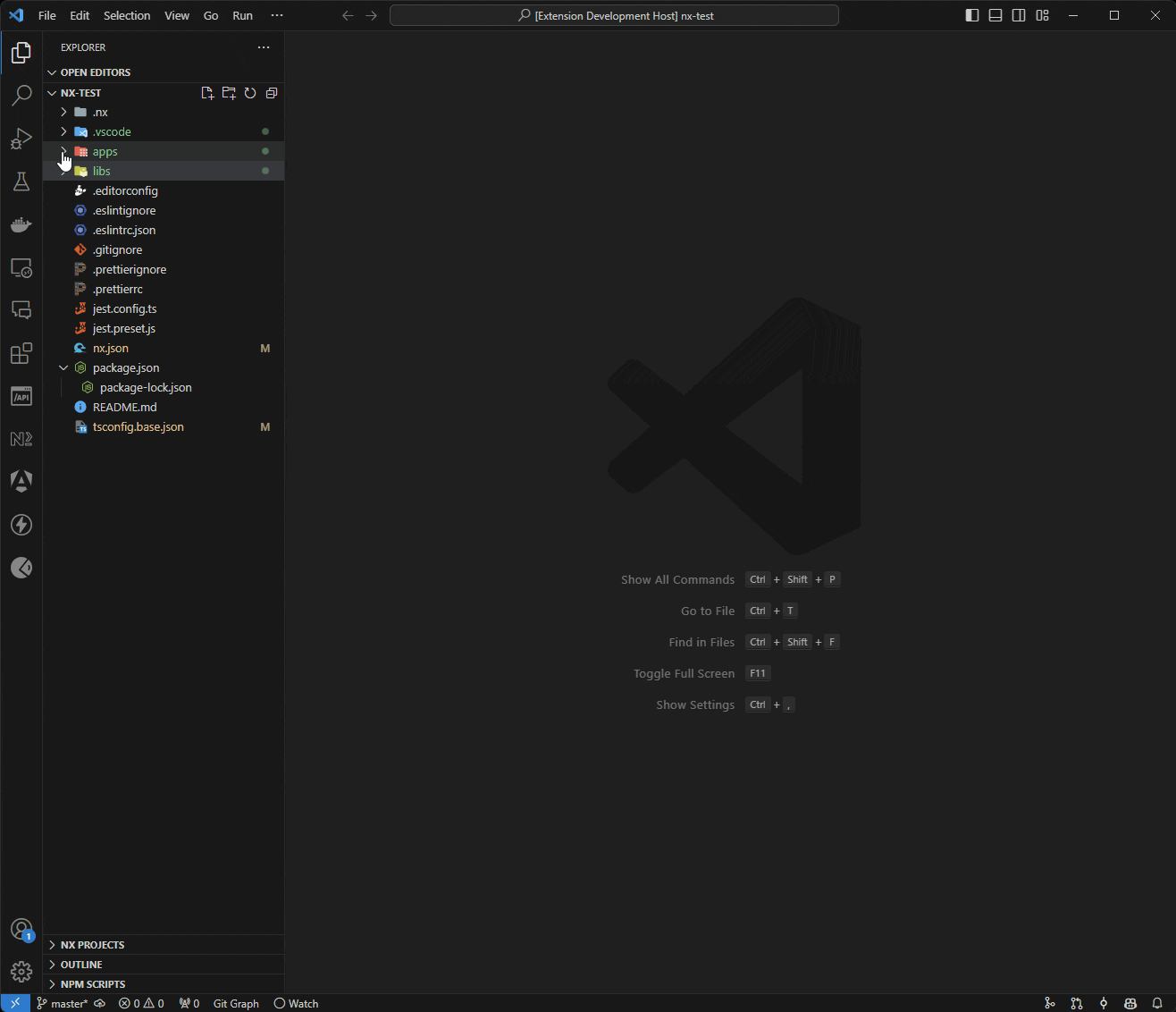Open the Edit menu

[80, 15]
